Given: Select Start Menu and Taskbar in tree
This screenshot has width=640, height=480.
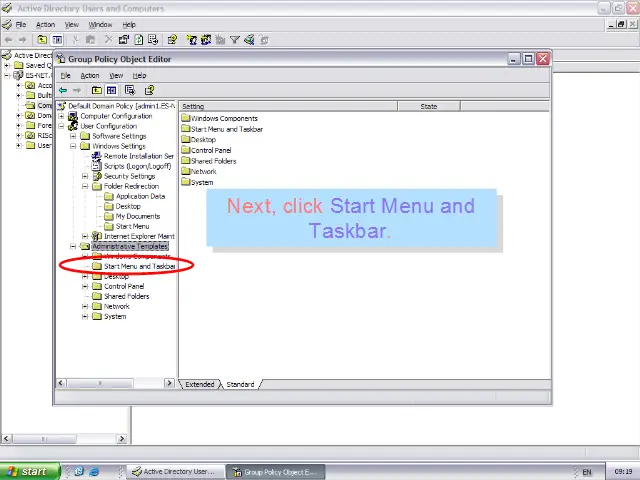Looking at the screenshot, I should pos(140,267).
